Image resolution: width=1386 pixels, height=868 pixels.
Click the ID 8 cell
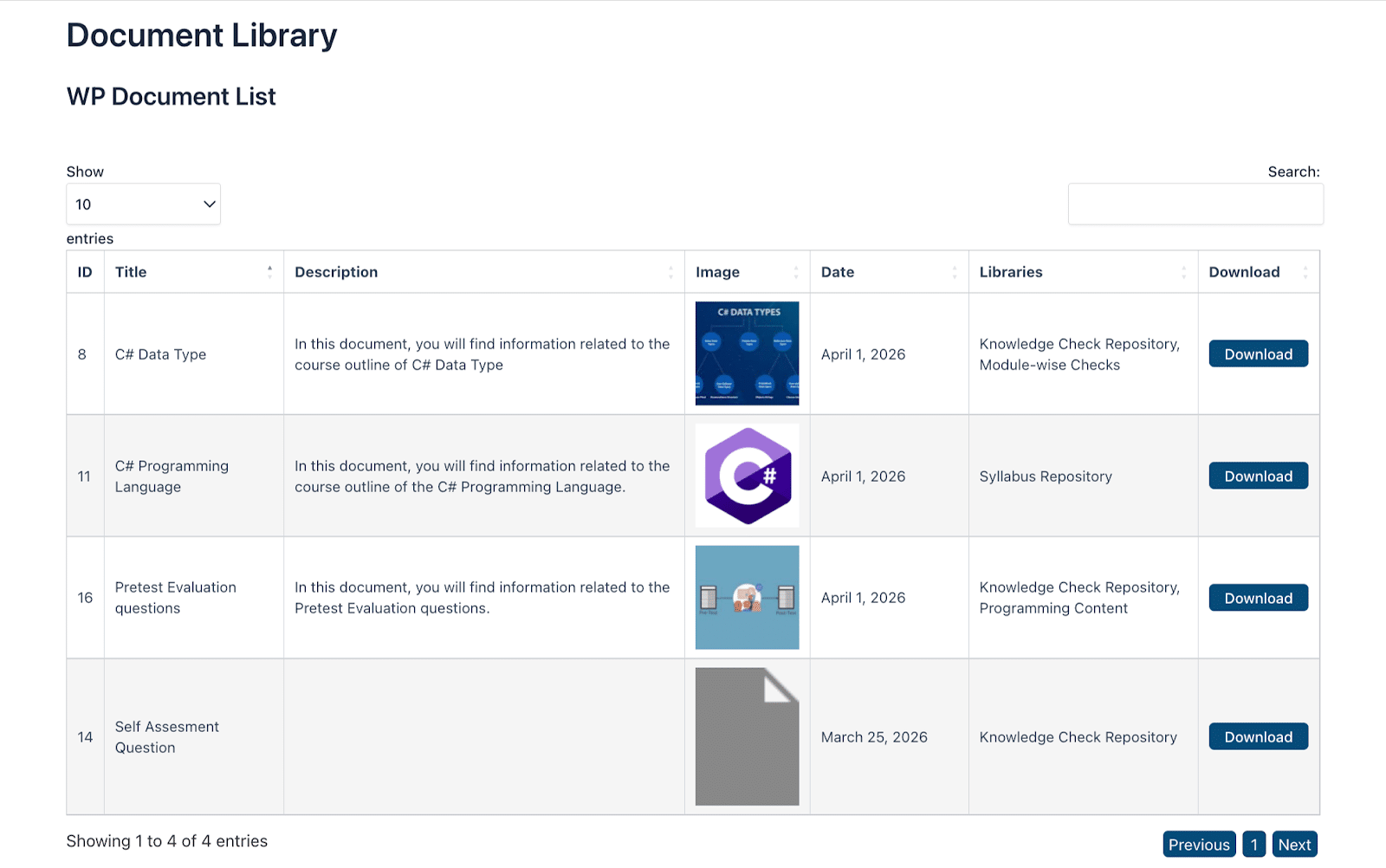(x=85, y=354)
